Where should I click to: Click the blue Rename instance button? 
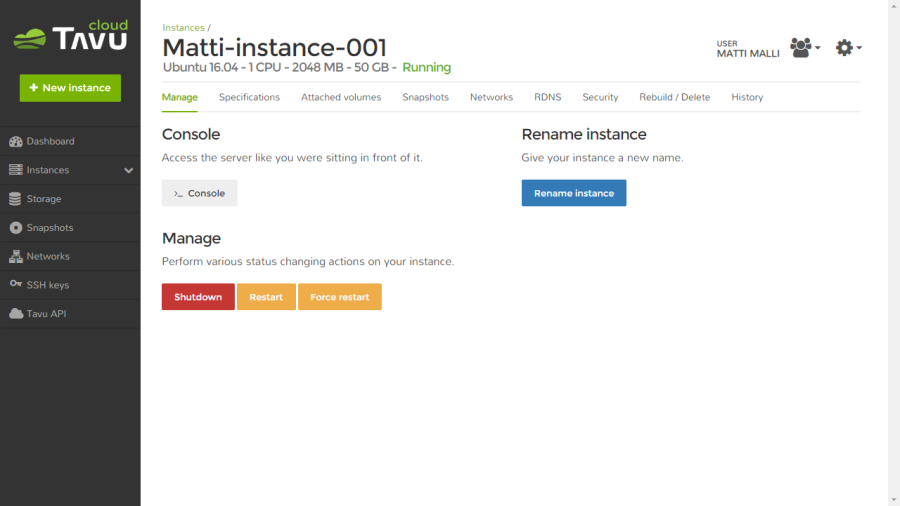[x=574, y=193]
